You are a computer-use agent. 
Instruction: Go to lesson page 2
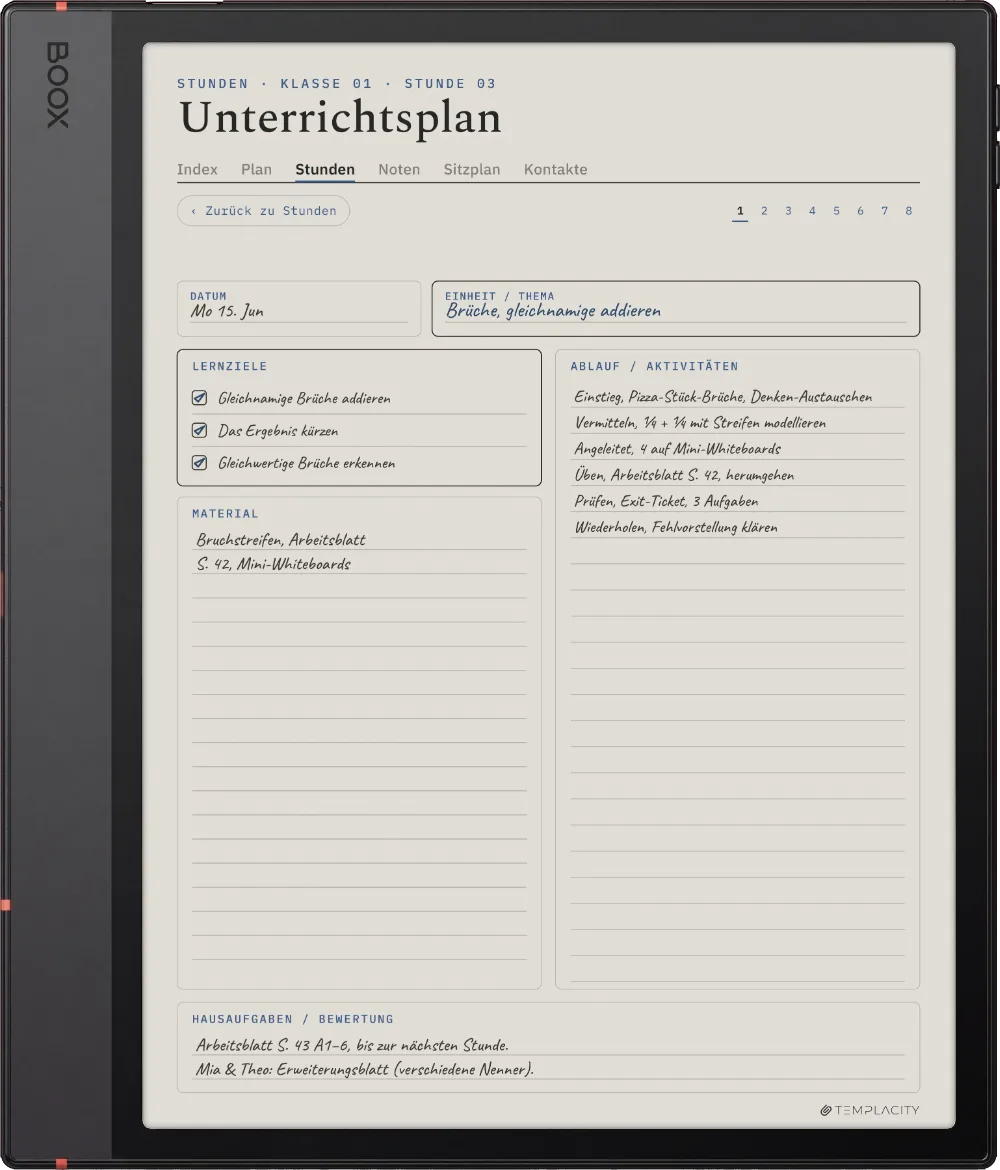click(764, 211)
